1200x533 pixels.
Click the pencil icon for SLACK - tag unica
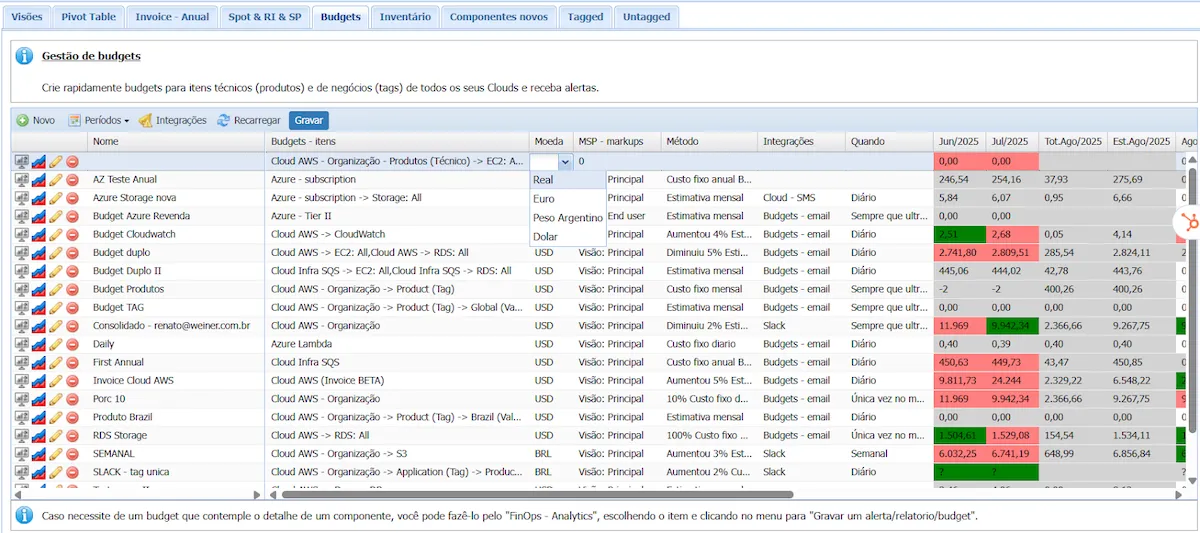(x=56, y=472)
